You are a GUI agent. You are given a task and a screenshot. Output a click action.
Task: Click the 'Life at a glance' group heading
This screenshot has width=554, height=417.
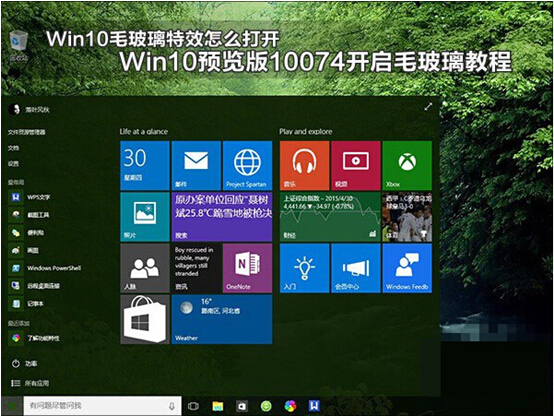(x=144, y=131)
